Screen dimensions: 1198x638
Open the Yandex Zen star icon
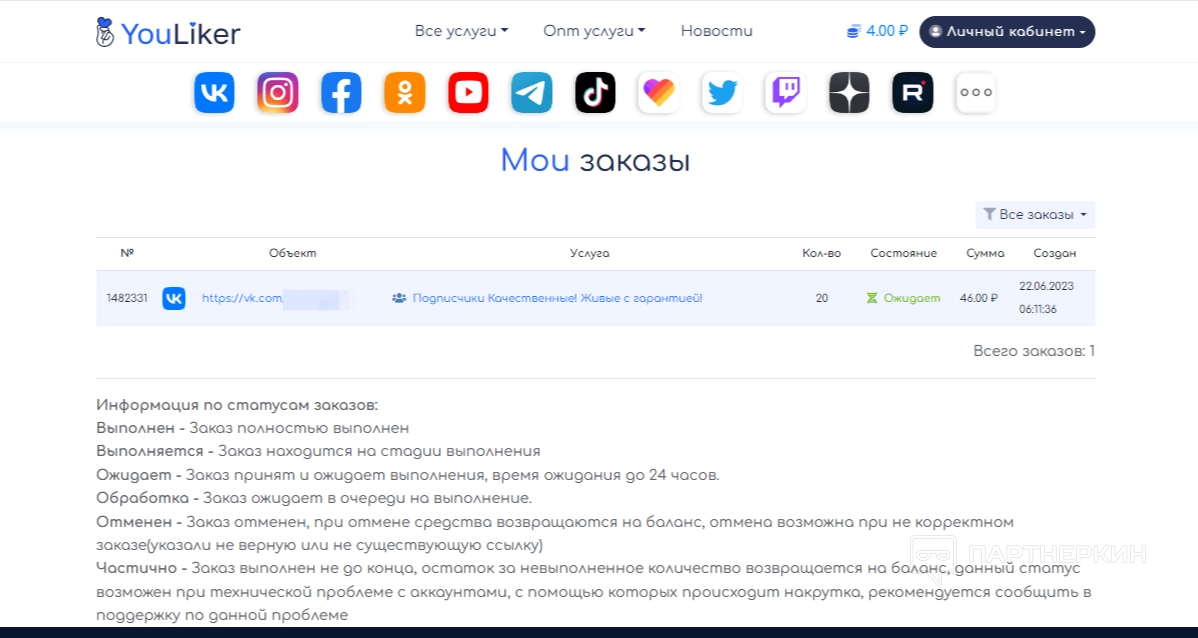[849, 92]
